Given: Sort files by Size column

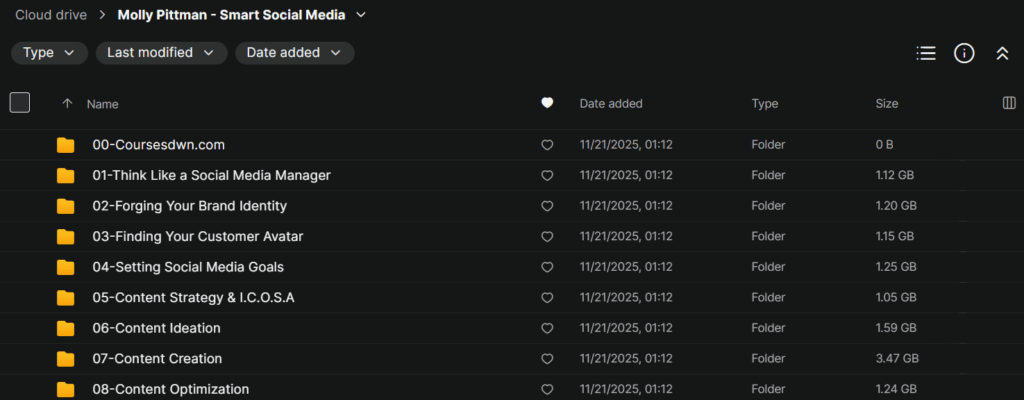Looking at the screenshot, I should tap(887, 103).
